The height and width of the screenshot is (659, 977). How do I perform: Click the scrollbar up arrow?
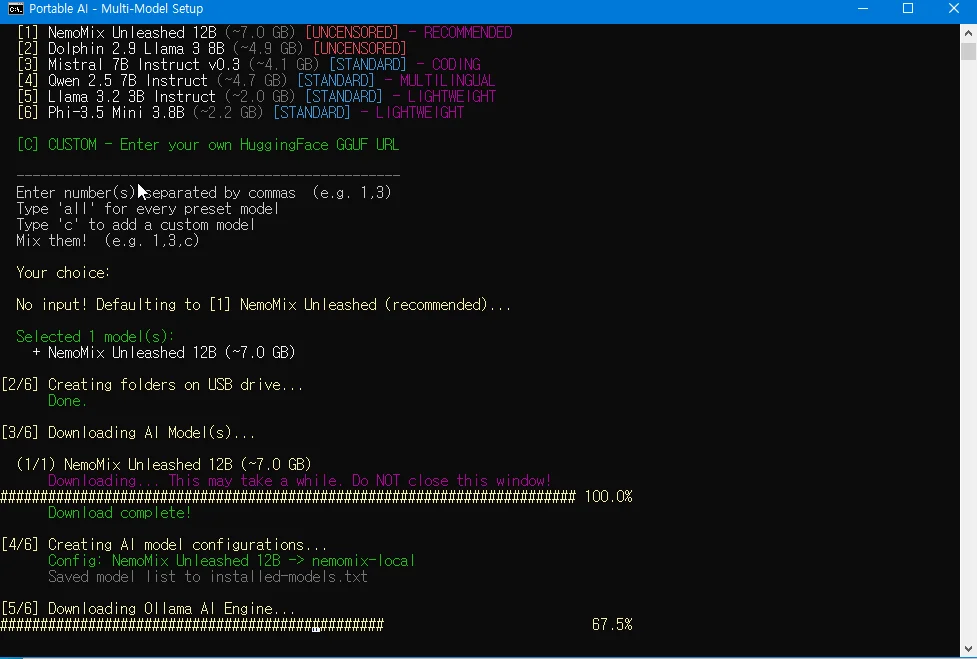(x=968, y=33)
